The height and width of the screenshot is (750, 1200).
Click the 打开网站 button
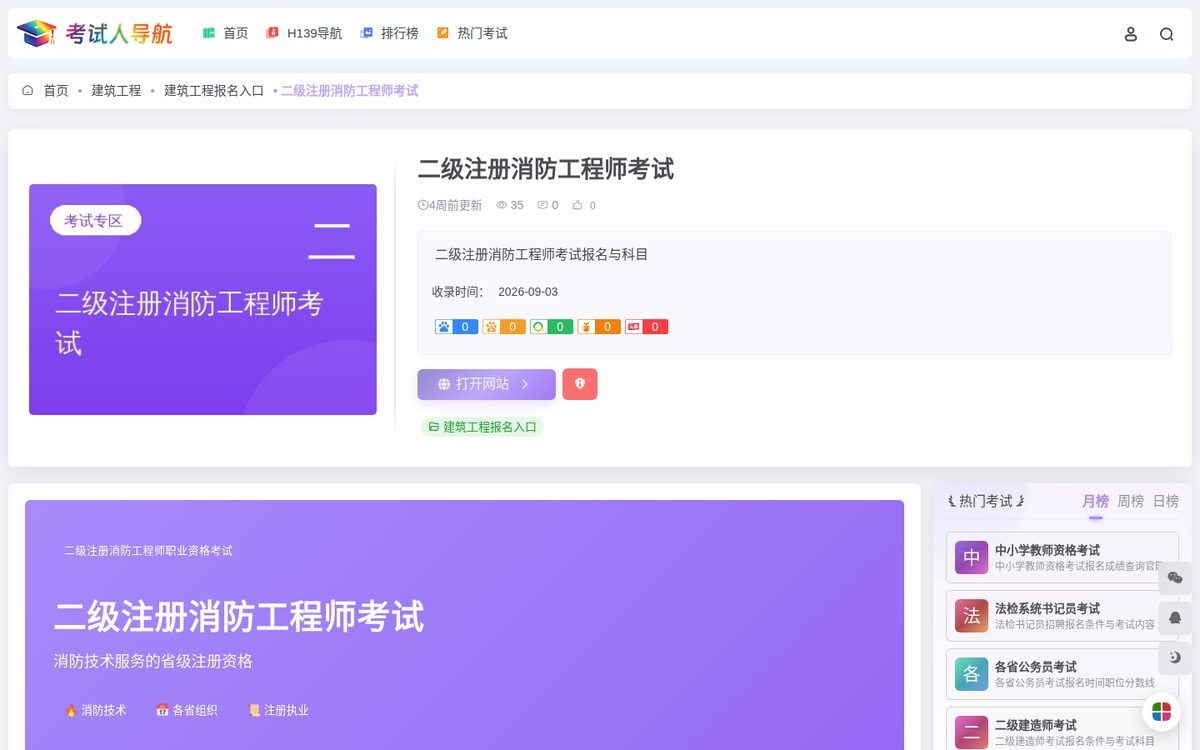(486, 384)
